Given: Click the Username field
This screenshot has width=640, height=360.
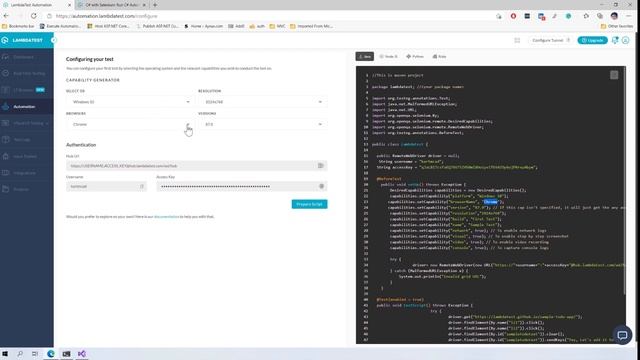Looking at the screenshot, I should [106, 187].
